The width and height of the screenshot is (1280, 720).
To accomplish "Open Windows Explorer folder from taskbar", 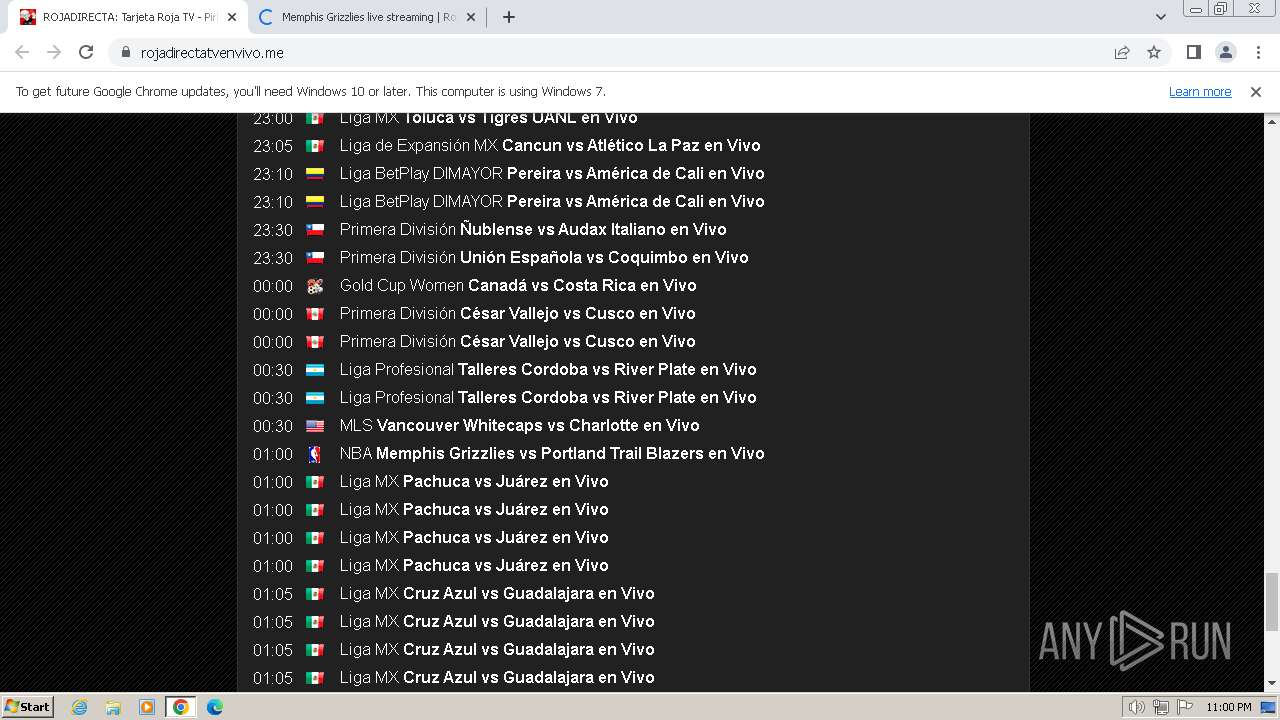I will click(x=113, y=707).
